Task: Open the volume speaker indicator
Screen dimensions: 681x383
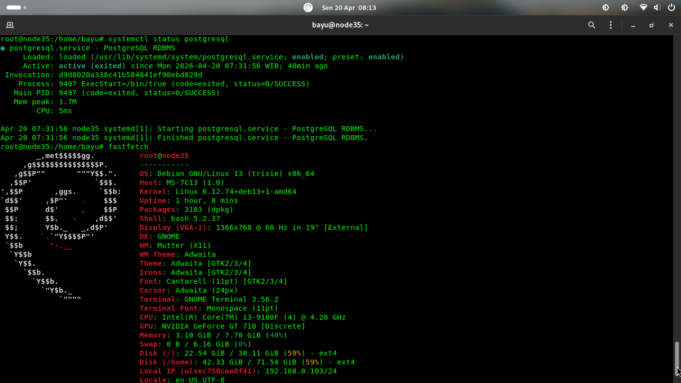Action: point(657,7)
